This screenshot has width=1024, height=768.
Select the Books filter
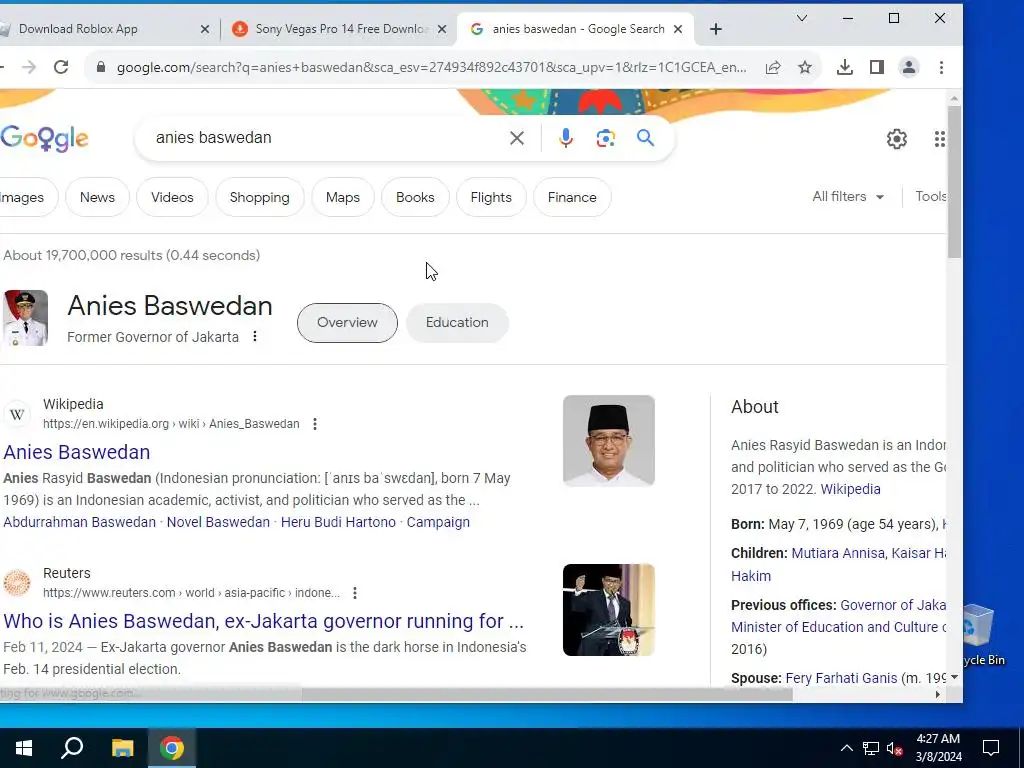point(415,197)
